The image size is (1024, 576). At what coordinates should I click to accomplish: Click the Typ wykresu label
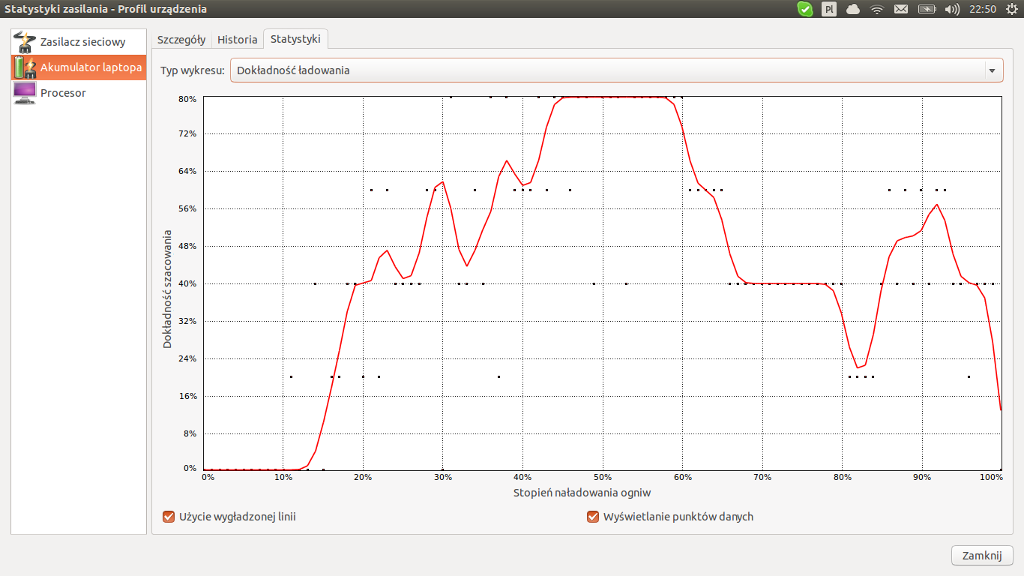point(192,71)
